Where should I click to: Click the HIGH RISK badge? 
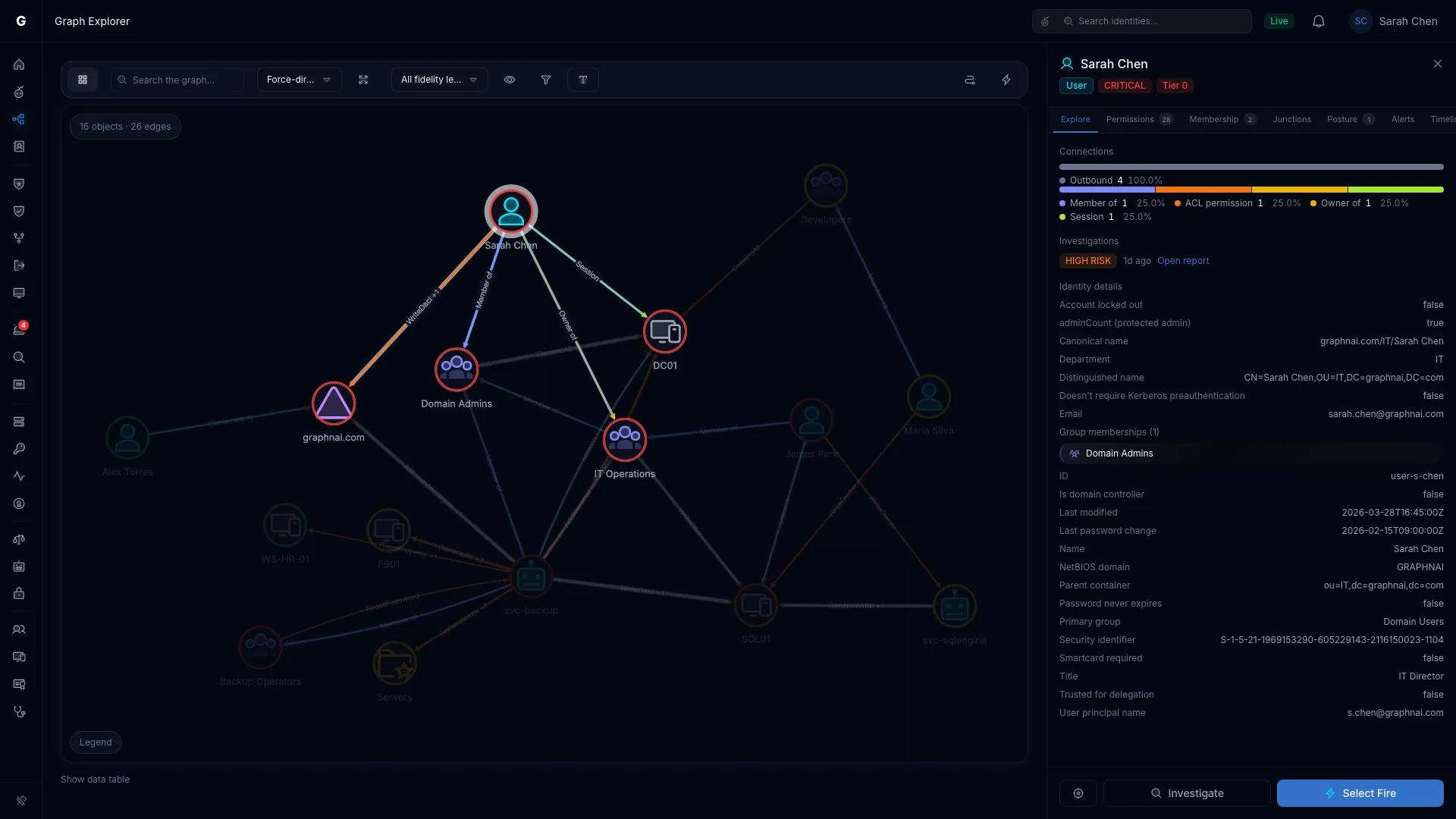[1087, 261]
